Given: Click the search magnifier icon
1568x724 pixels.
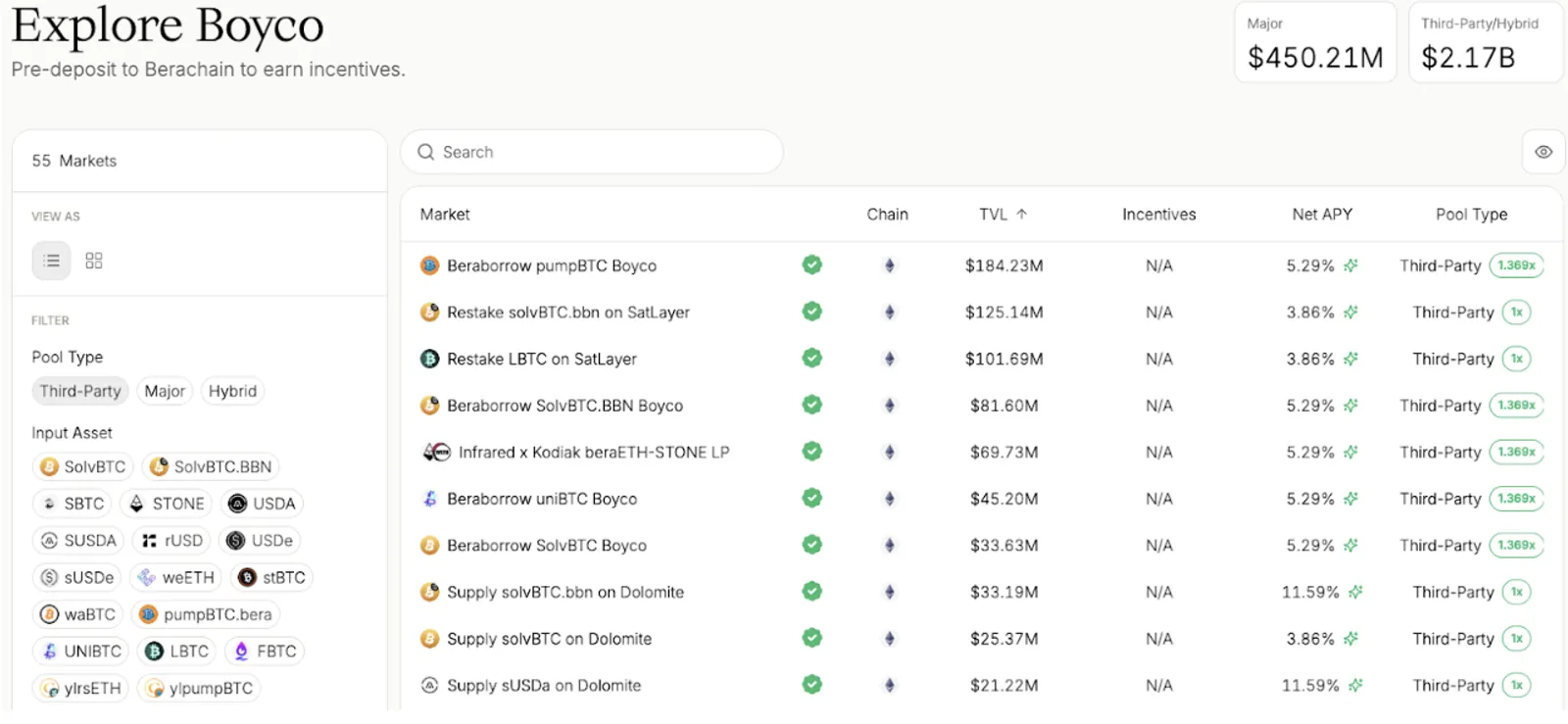Looking at the screenshot, I should pos(425,152).
